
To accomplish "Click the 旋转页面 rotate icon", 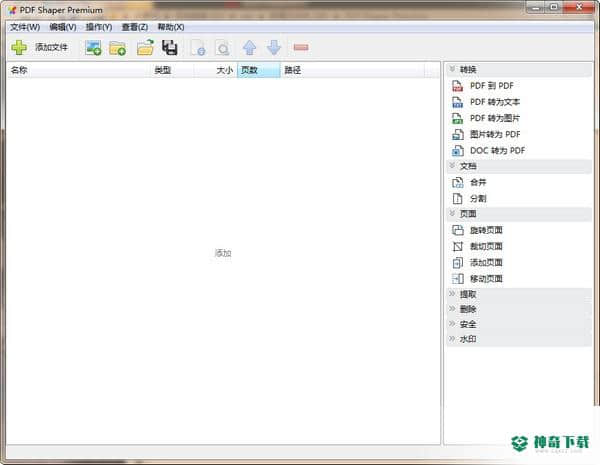I will [x=458, y=230].
